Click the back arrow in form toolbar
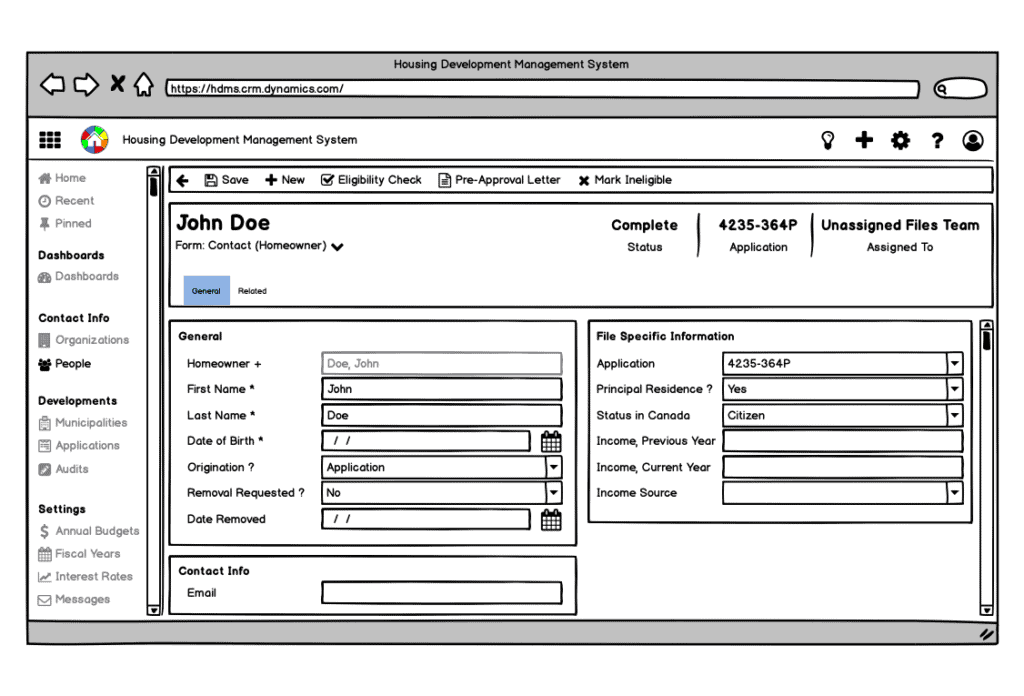 tap(182, 180)
